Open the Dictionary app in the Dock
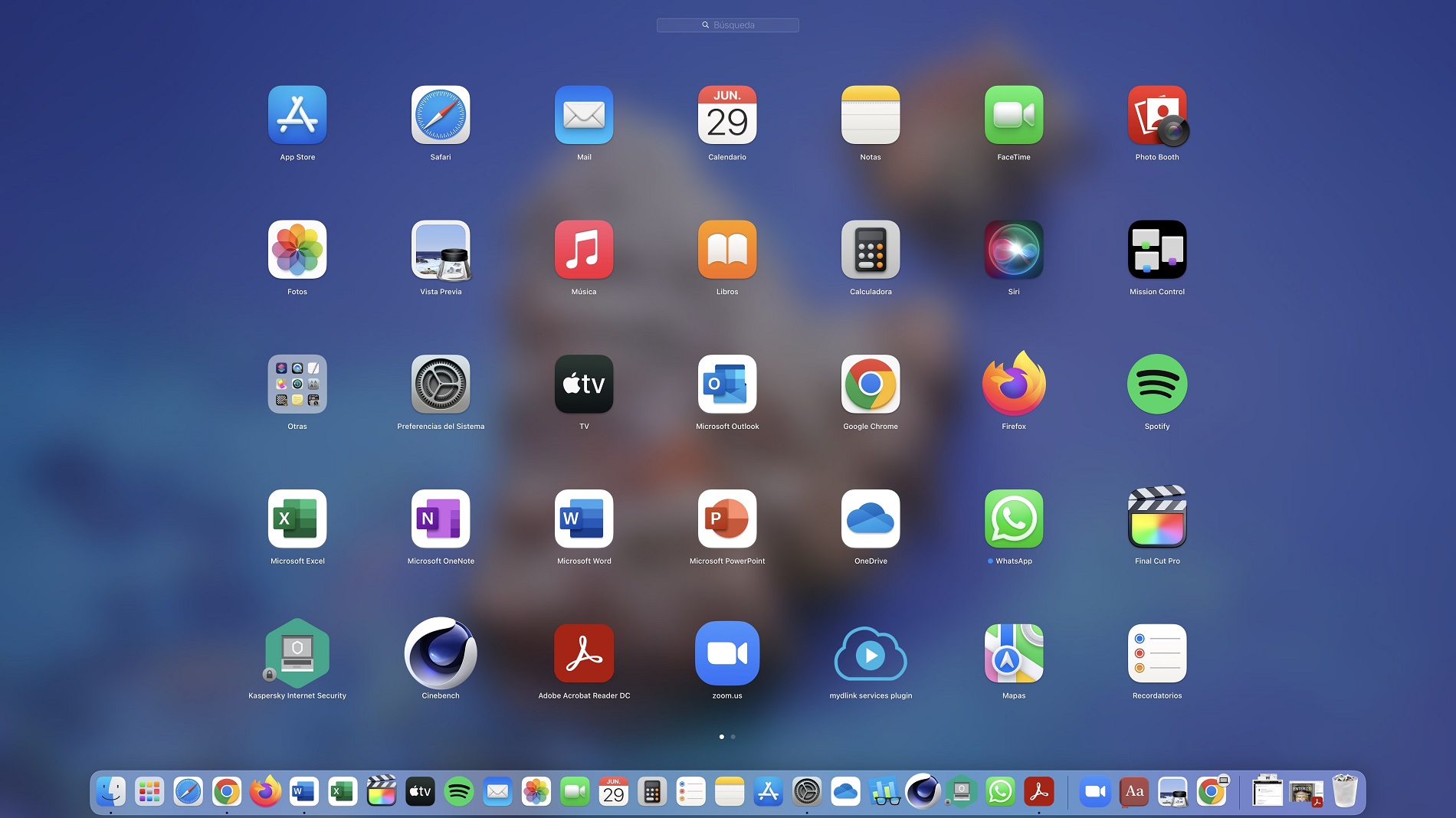Image resolution: width=1456 pixels, height=818 pixels. (1134, 792)
